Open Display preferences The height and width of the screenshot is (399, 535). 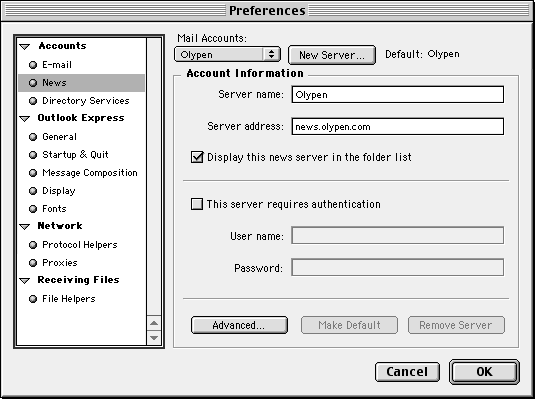click(x=82, y=191)
